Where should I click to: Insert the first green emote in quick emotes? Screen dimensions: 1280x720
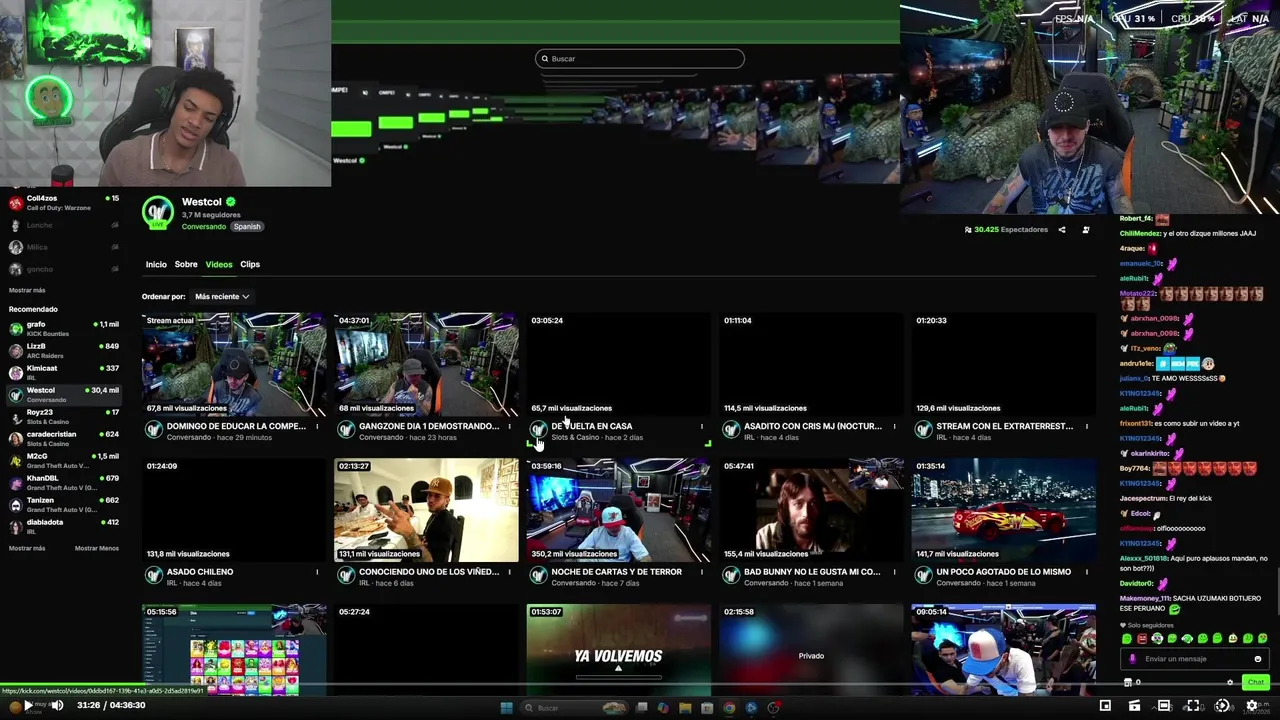[x=1127, y=639]
